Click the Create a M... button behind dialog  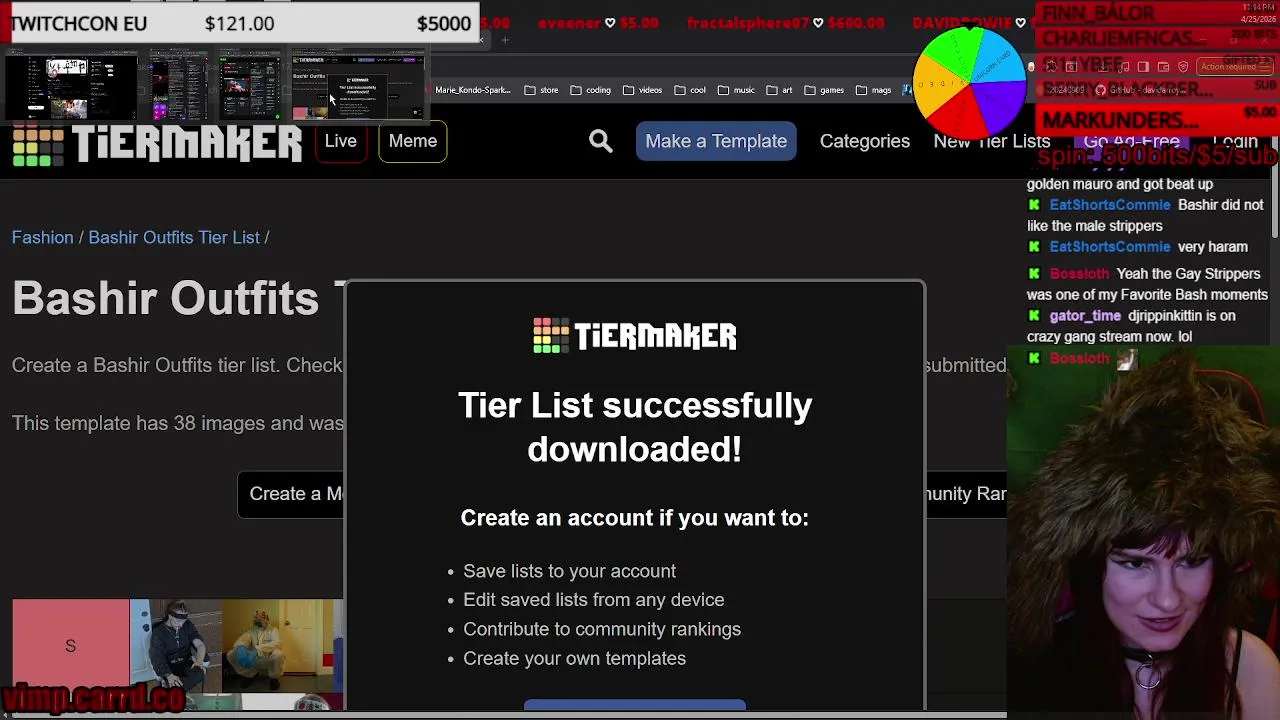(x=291, y=494)
